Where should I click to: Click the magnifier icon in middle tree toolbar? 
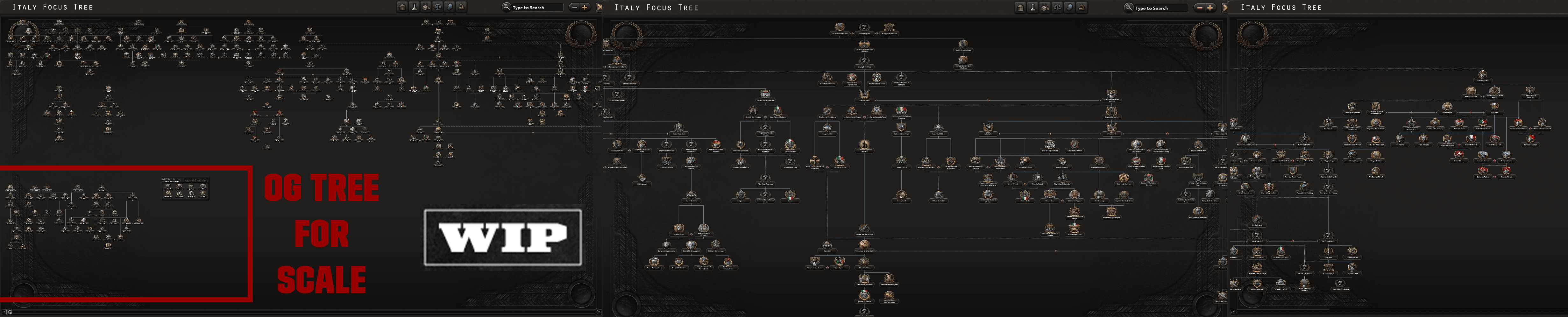pyautogui.click(x=1129, y=7)
